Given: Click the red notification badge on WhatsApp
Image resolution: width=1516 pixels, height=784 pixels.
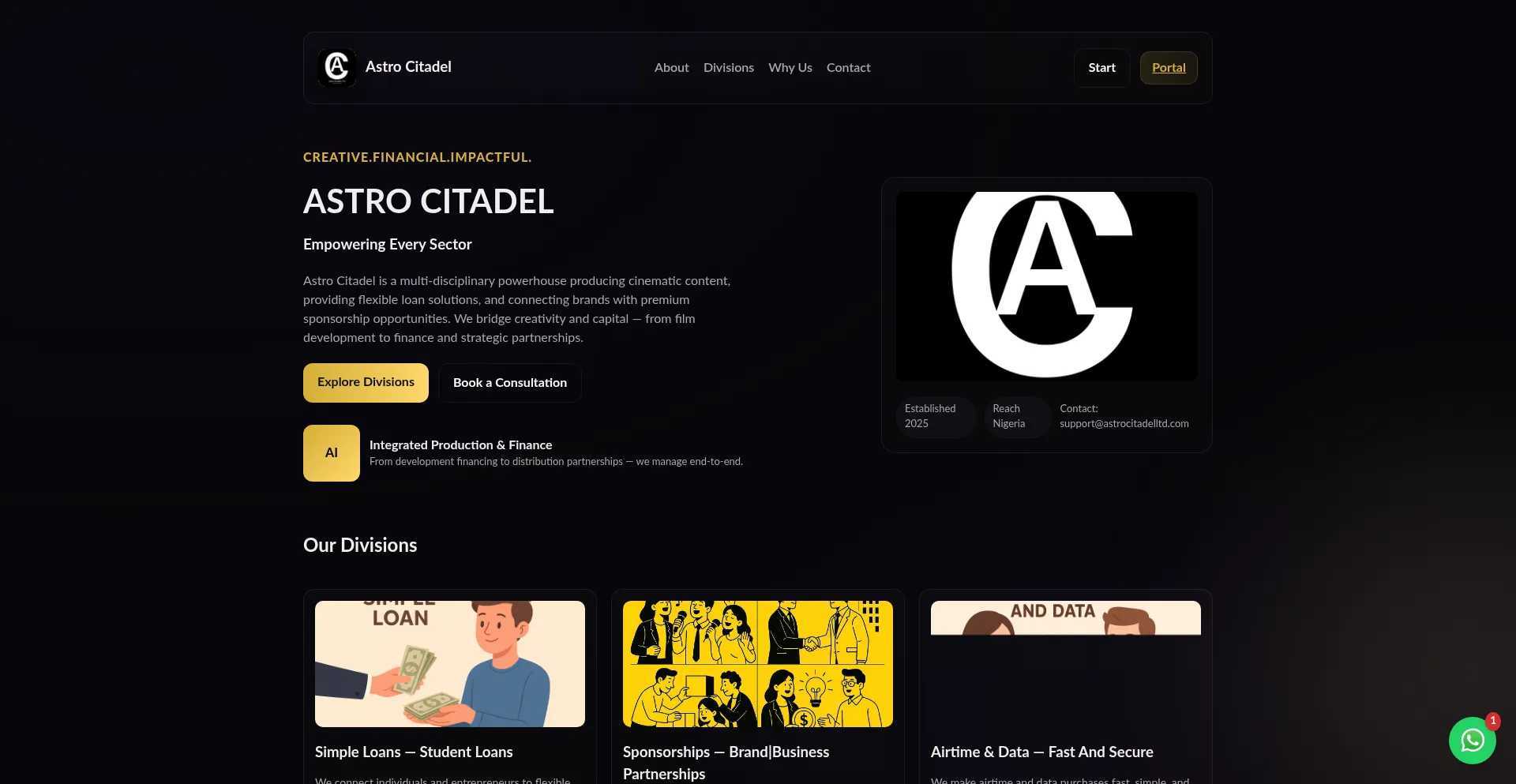Looking at the screenshot, I should [x=1493, y=721].
